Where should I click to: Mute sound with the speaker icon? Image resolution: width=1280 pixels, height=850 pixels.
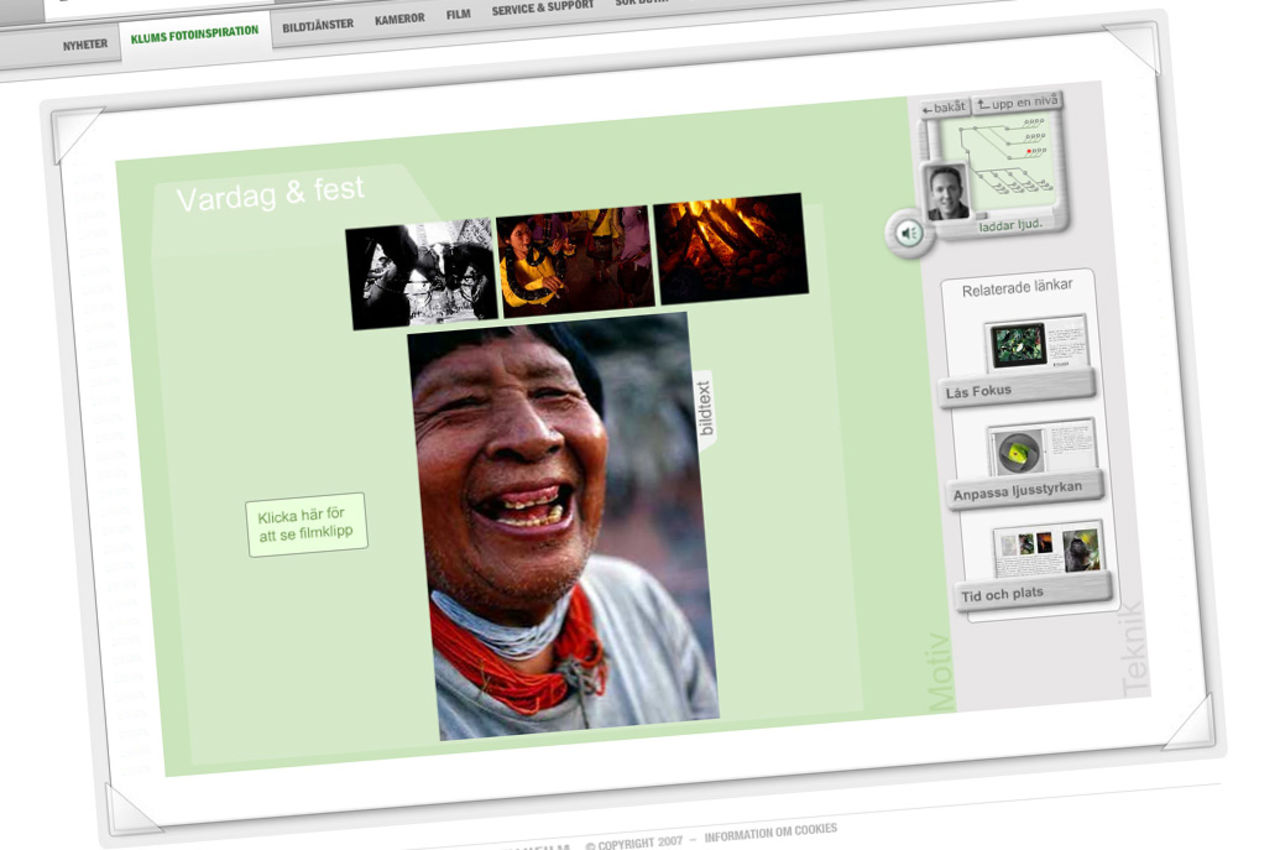tap(909, 234)
